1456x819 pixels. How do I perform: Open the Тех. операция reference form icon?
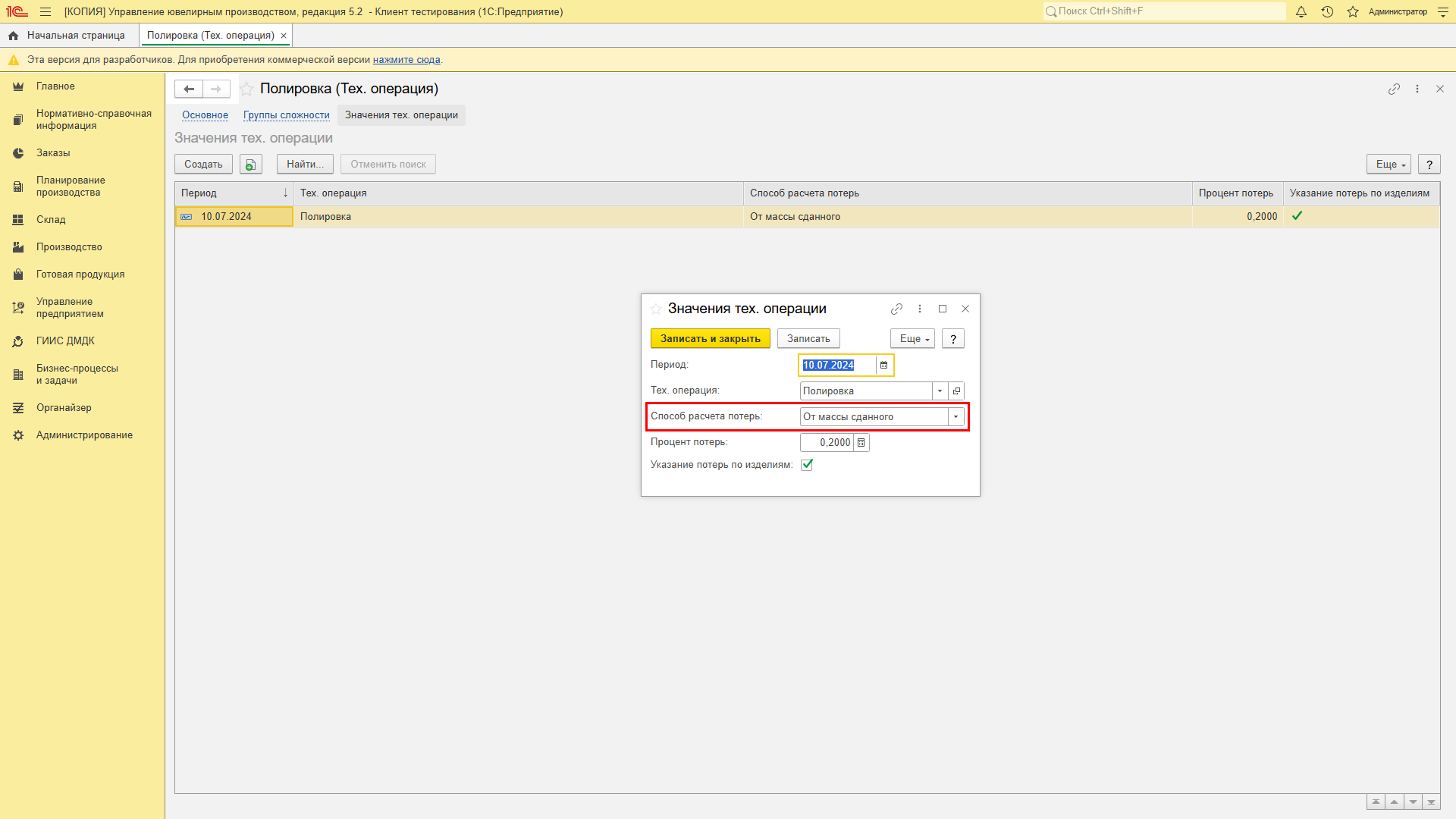pos(956,391)
